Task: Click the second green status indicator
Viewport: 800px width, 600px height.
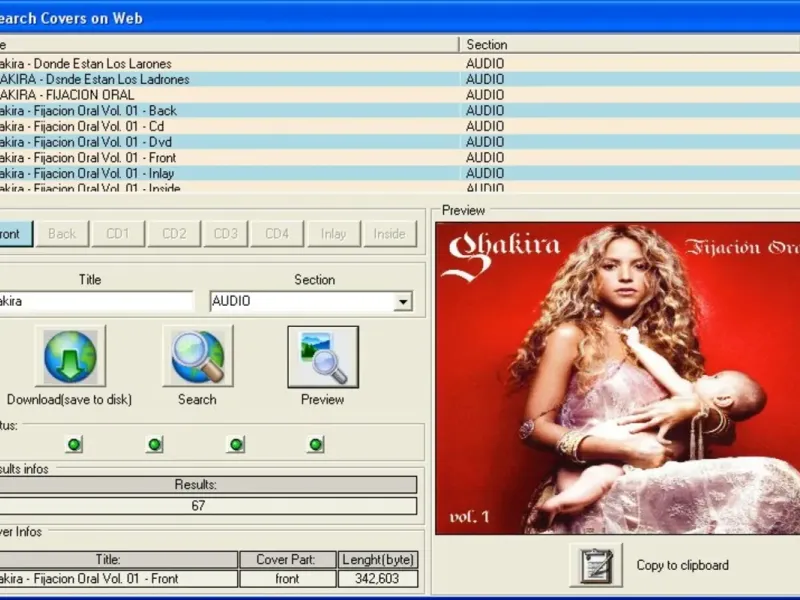Action: [155, 444]
